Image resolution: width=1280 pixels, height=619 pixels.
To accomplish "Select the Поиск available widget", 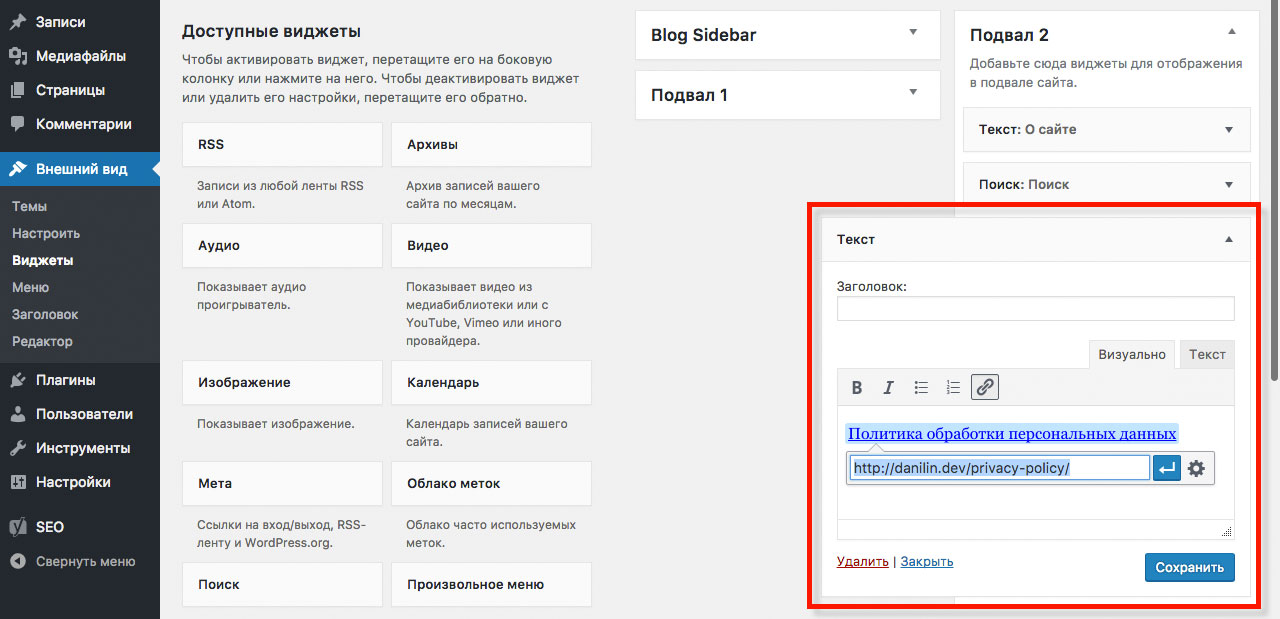I will [283, 584].
